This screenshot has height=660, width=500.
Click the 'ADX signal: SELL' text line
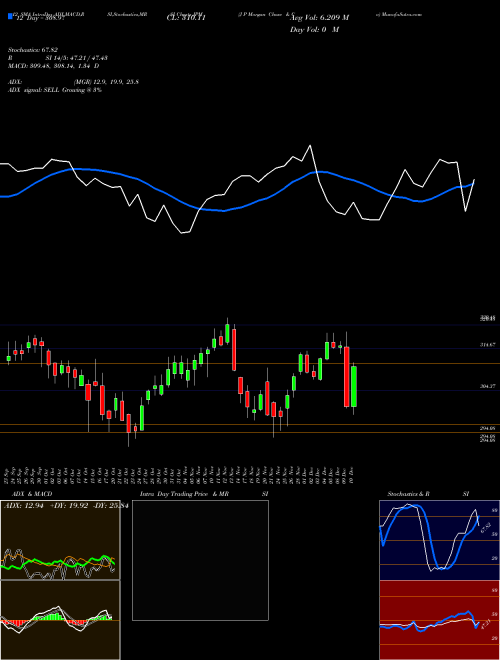coord(55,90)
